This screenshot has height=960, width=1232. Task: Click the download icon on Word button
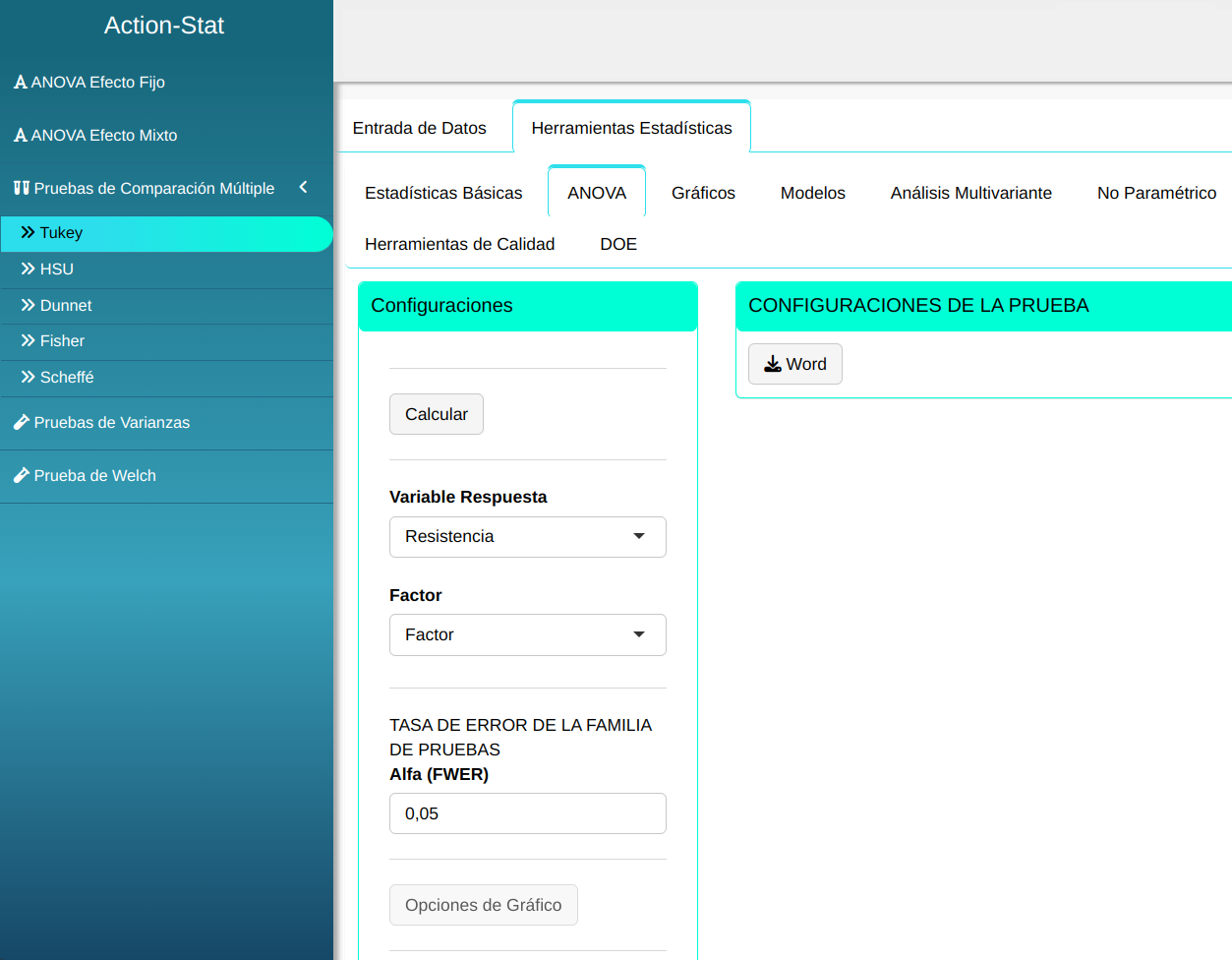pos(773,364)
